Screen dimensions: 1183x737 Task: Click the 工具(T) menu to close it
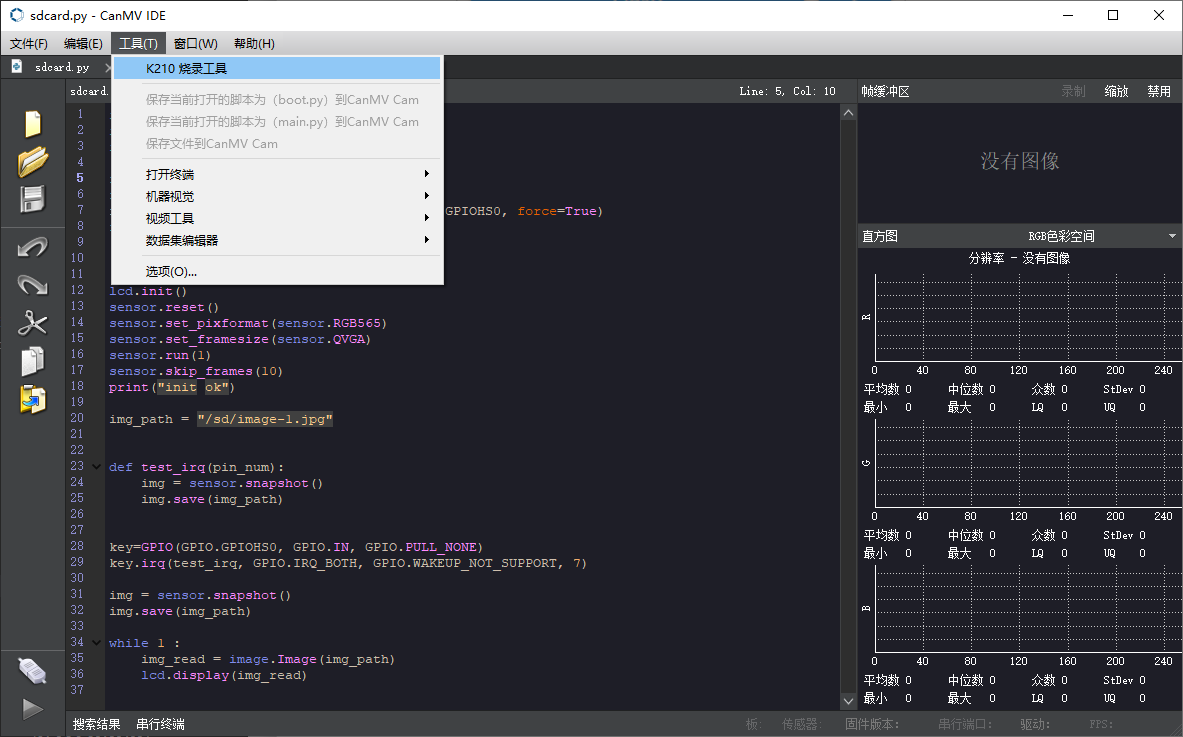138,44
